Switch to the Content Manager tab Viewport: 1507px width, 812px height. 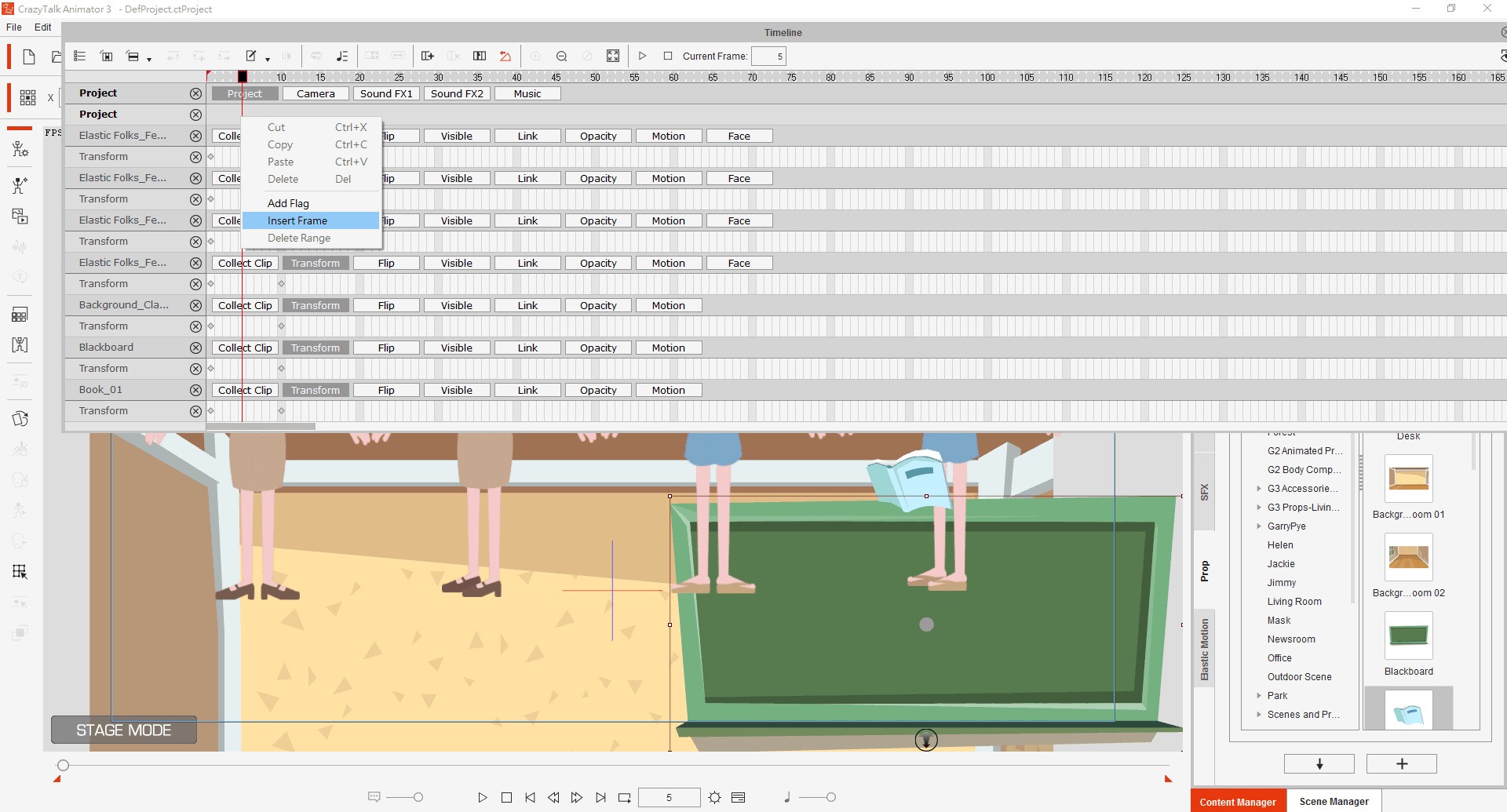[x=1238, y=801]
